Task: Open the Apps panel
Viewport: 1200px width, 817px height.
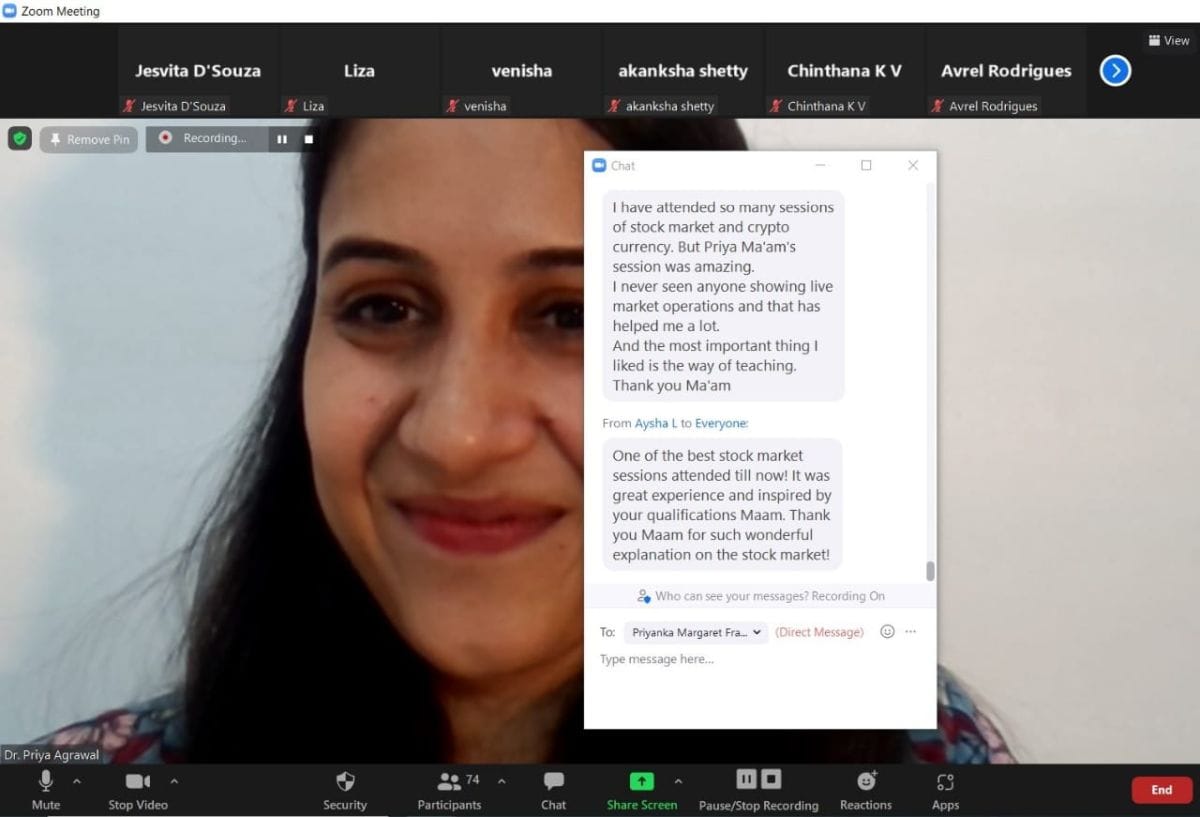Action: click(x=945, y=781)
